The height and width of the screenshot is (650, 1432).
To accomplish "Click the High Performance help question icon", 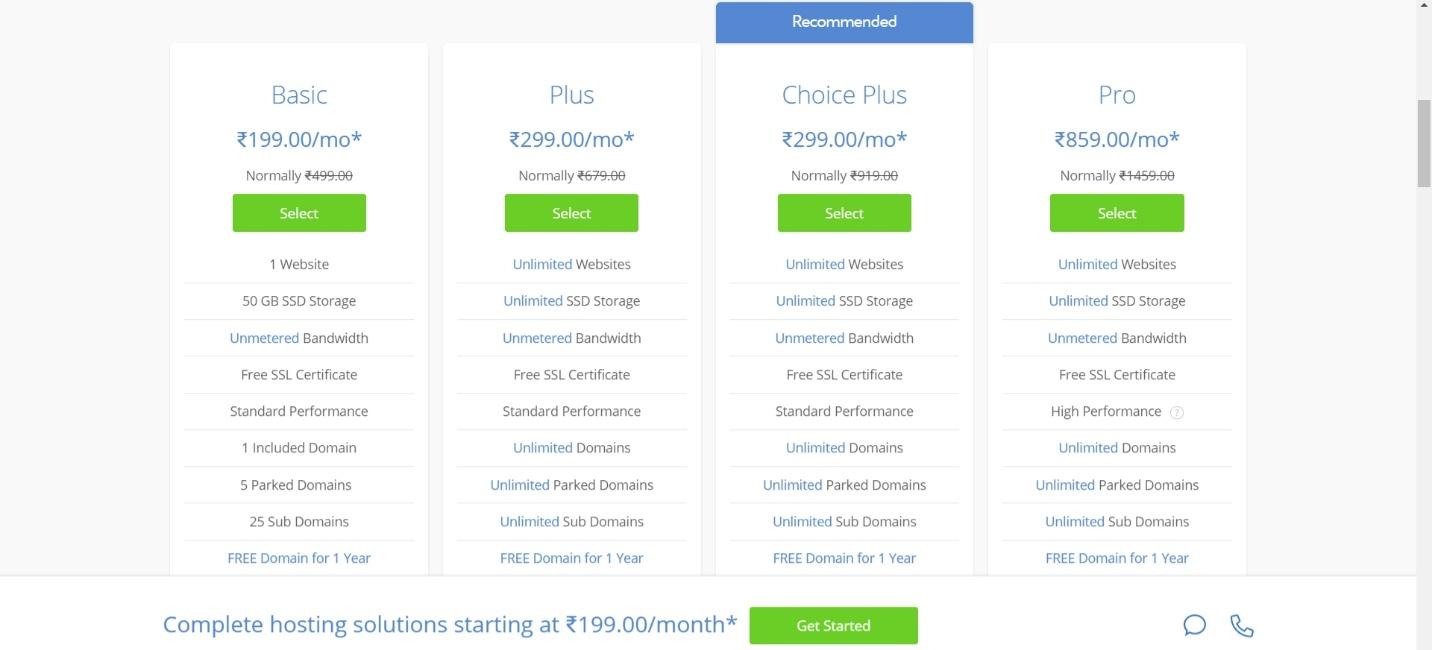I will pos(1177,412).
